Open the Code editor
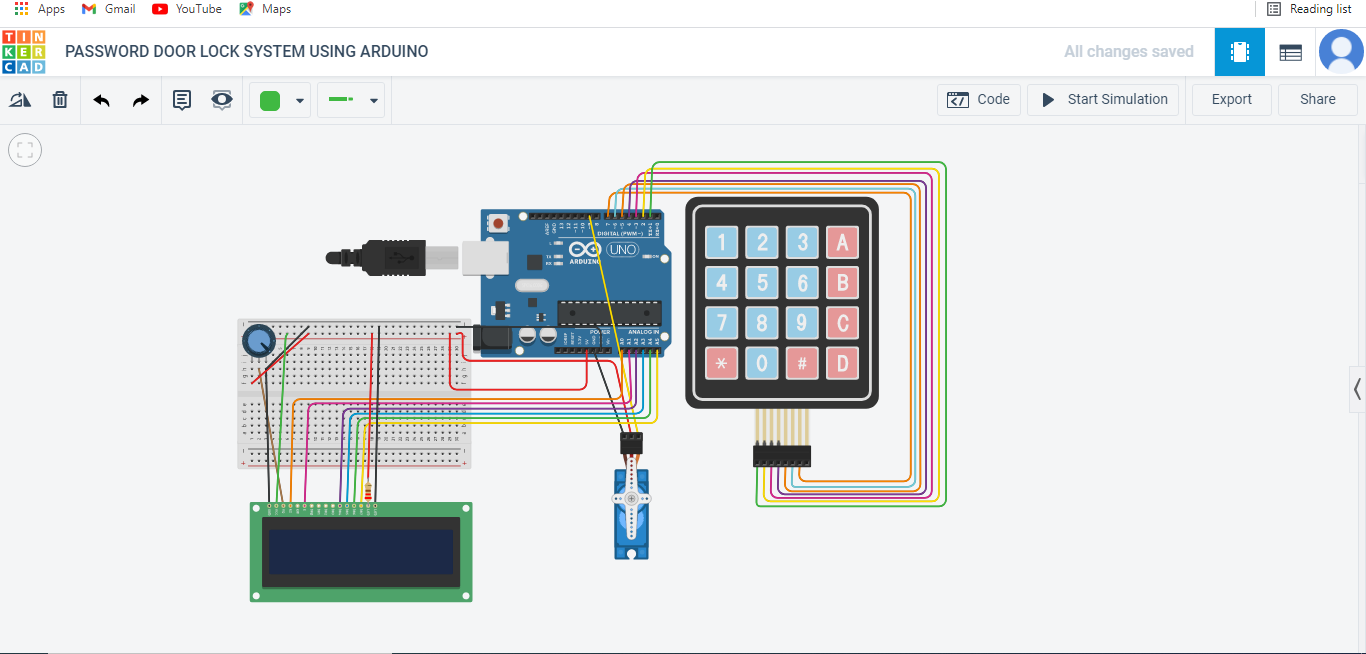The width and height of the screenshot is (1366, 654). point(979,99)
